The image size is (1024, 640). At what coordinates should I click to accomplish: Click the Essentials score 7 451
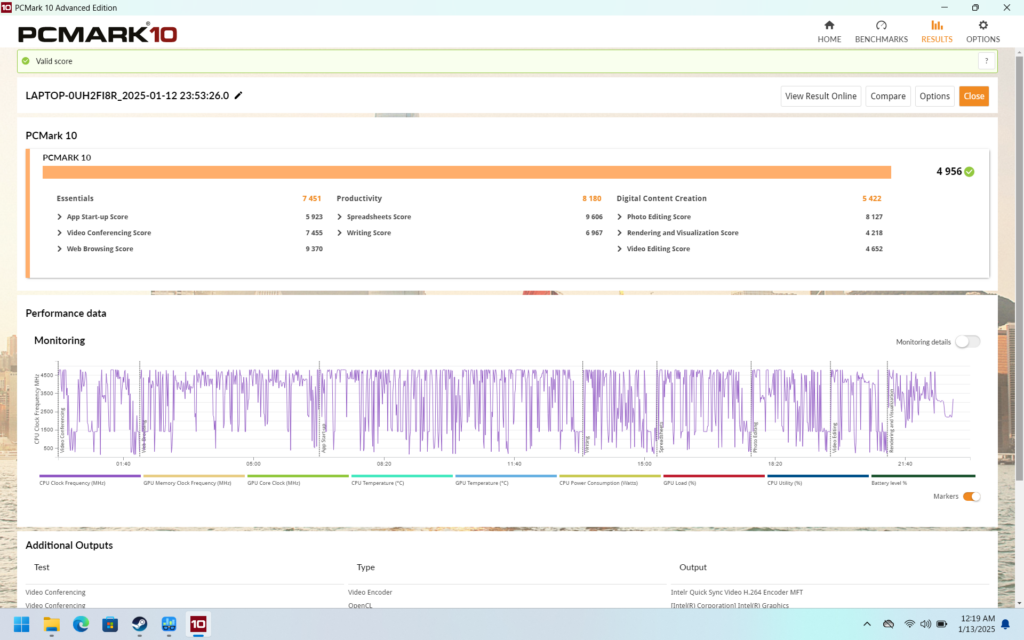pos(312,199)
